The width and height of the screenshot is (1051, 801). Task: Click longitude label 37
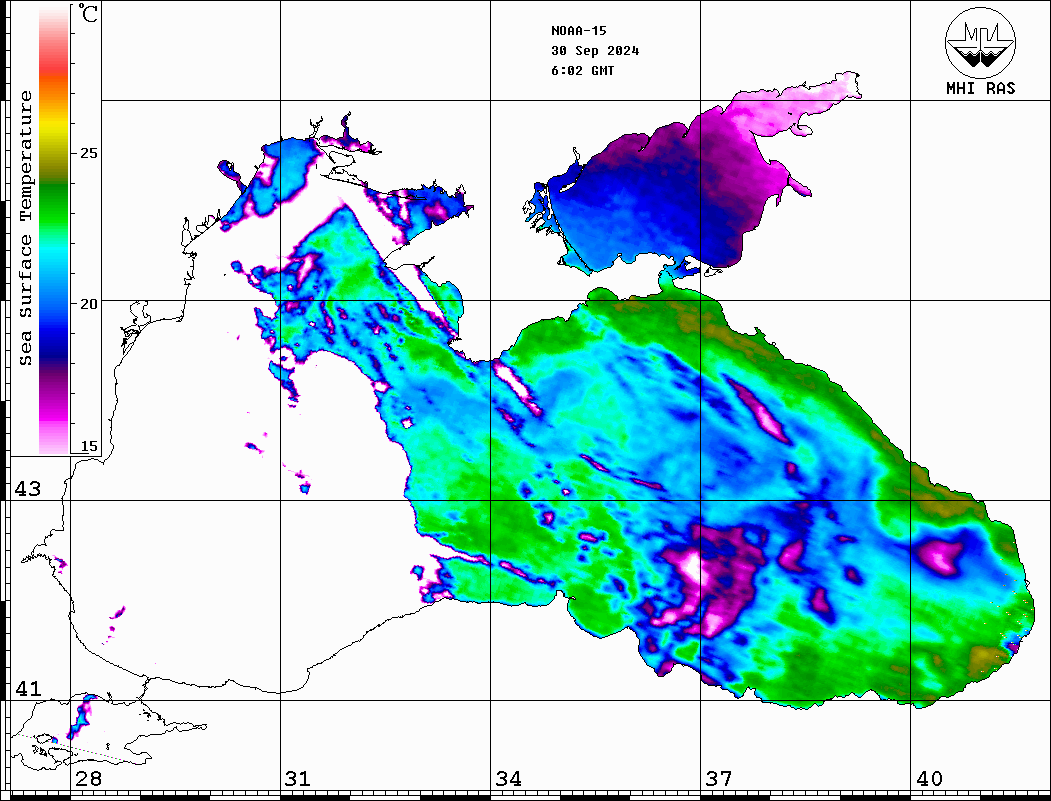(719, 779)
